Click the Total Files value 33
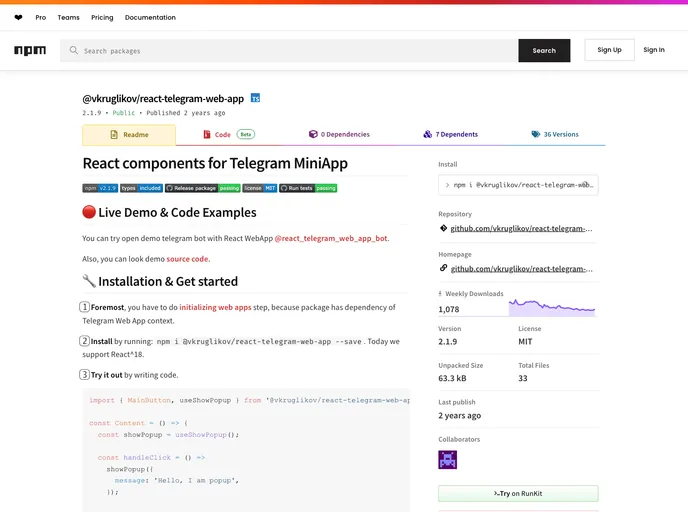 tap(523, 378)
